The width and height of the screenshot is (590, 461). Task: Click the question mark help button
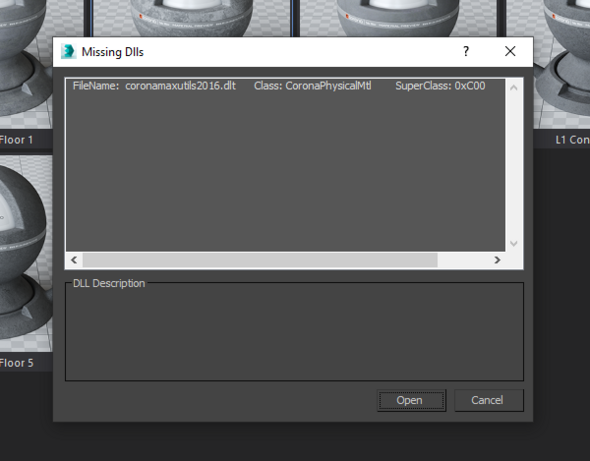coord(466,51)
